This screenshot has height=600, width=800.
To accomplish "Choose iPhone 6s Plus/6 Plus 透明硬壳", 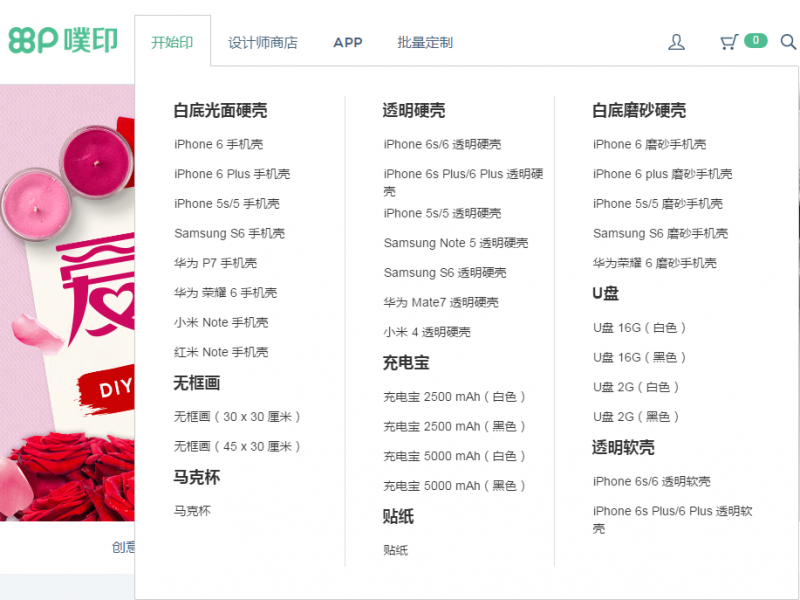I will point(463,182).
